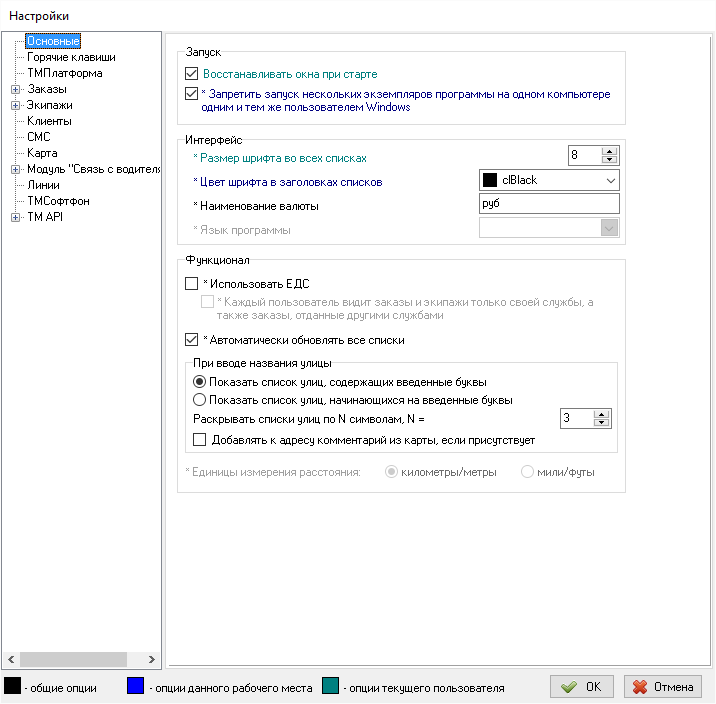Enable adding map comment to address
The width and height of the screenshot is (716, 704).
click(x=200, y=440)
